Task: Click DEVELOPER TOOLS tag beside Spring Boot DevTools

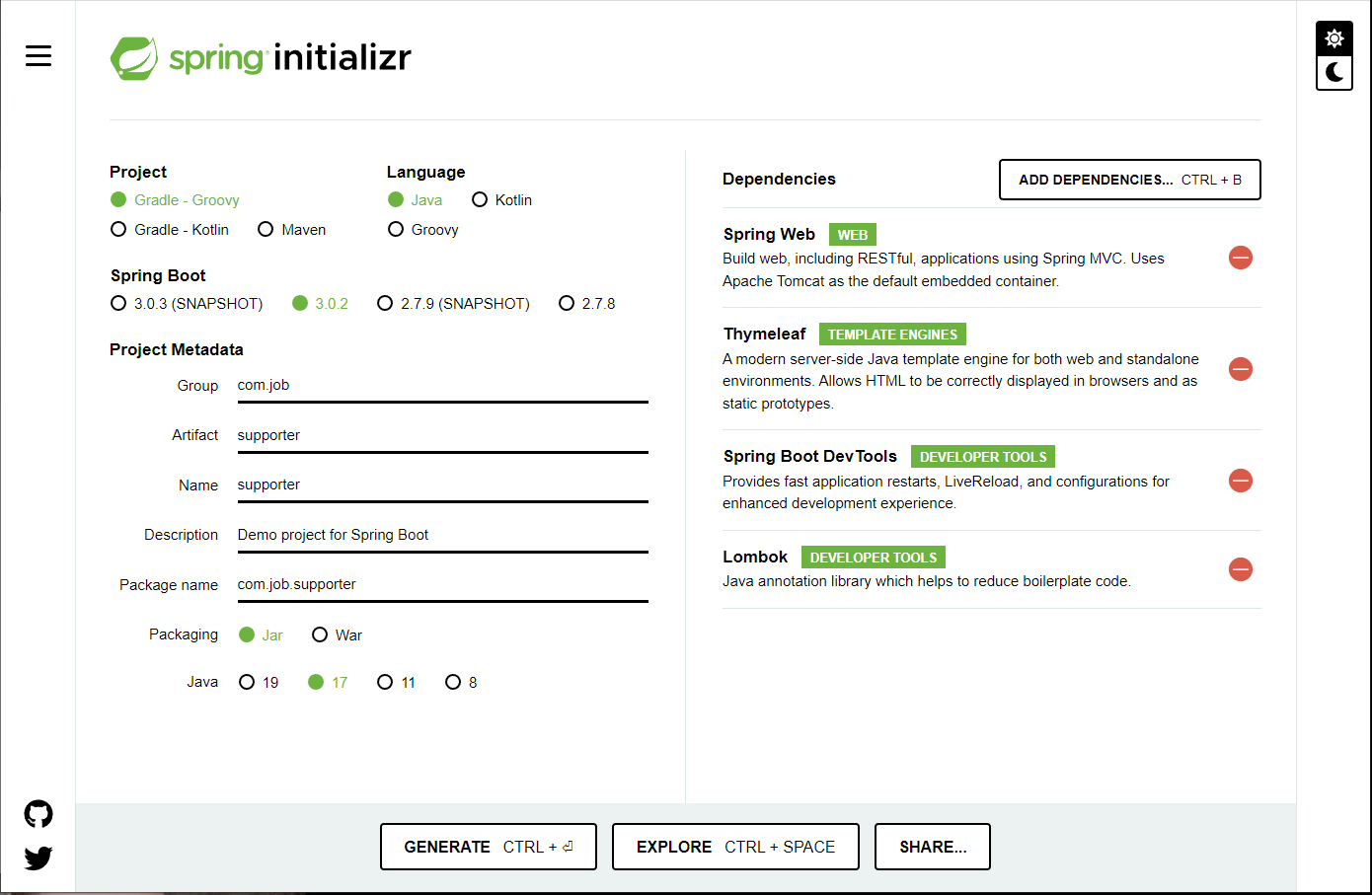Action: pyautogui.click(x=983, y=457)
